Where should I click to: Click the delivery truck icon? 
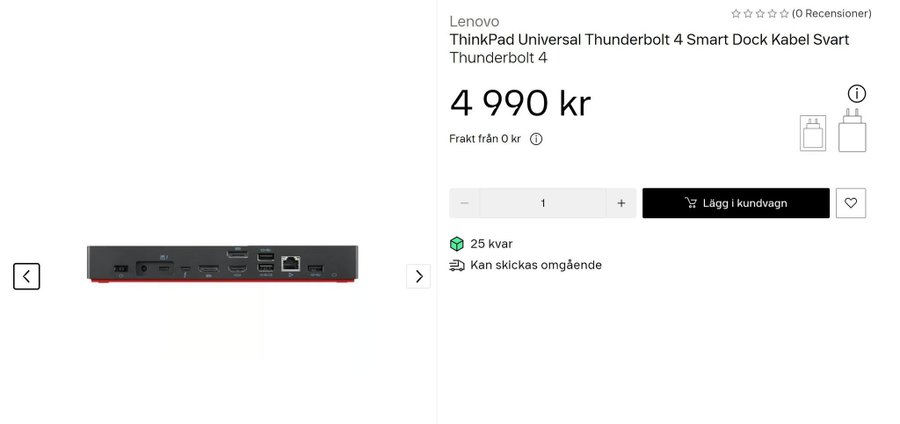pyautogui.click(x=457, y=265)
